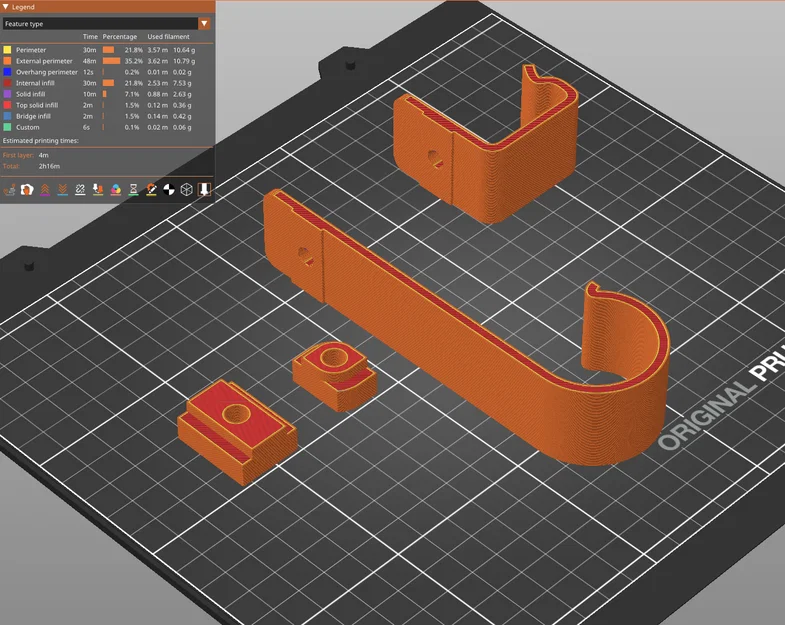Click the Total 2h16m time value
The width and height of the screenshot is (785, 625).
tap(49, 166)
